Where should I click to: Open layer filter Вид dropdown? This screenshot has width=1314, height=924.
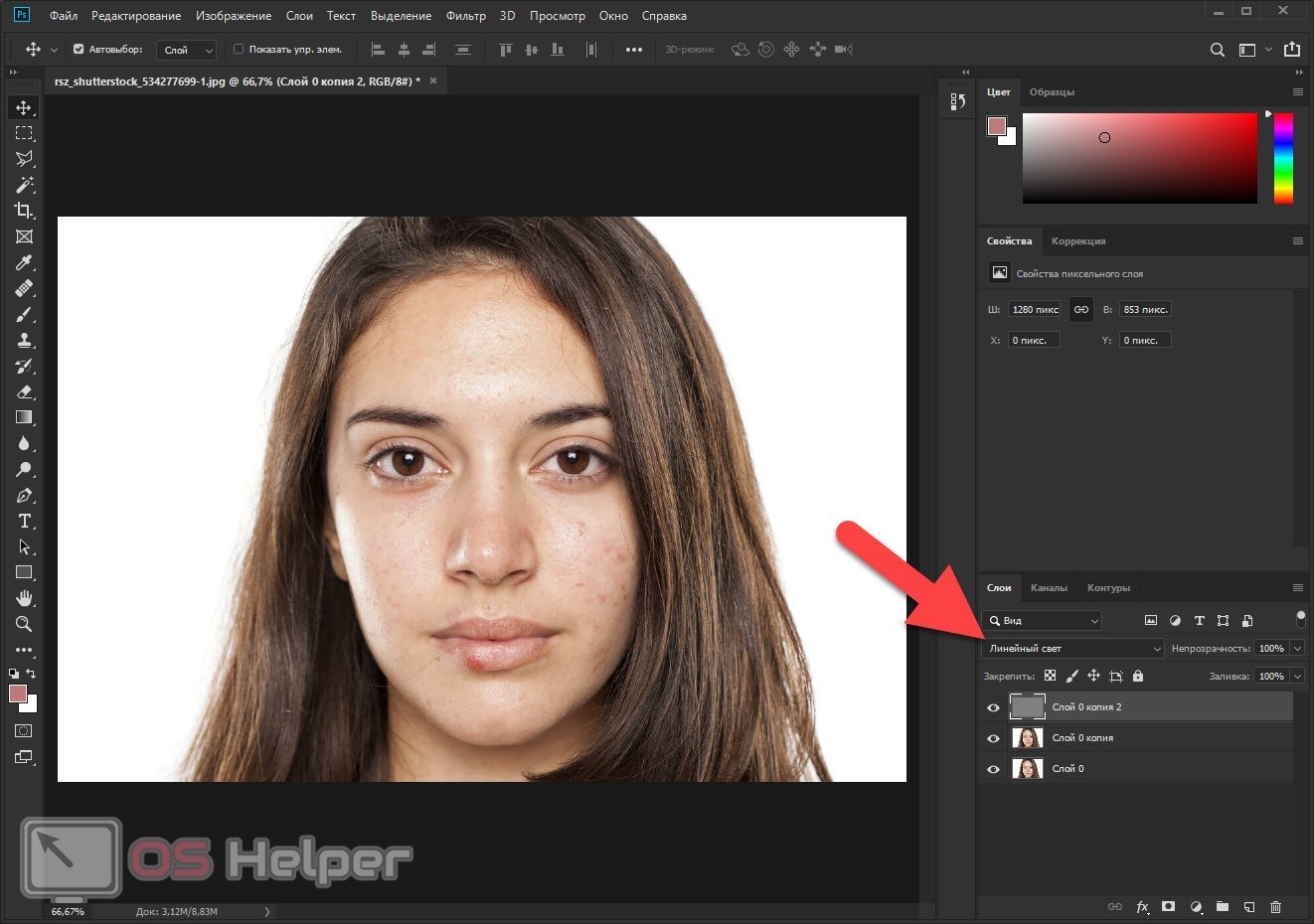coord(1042,620)
